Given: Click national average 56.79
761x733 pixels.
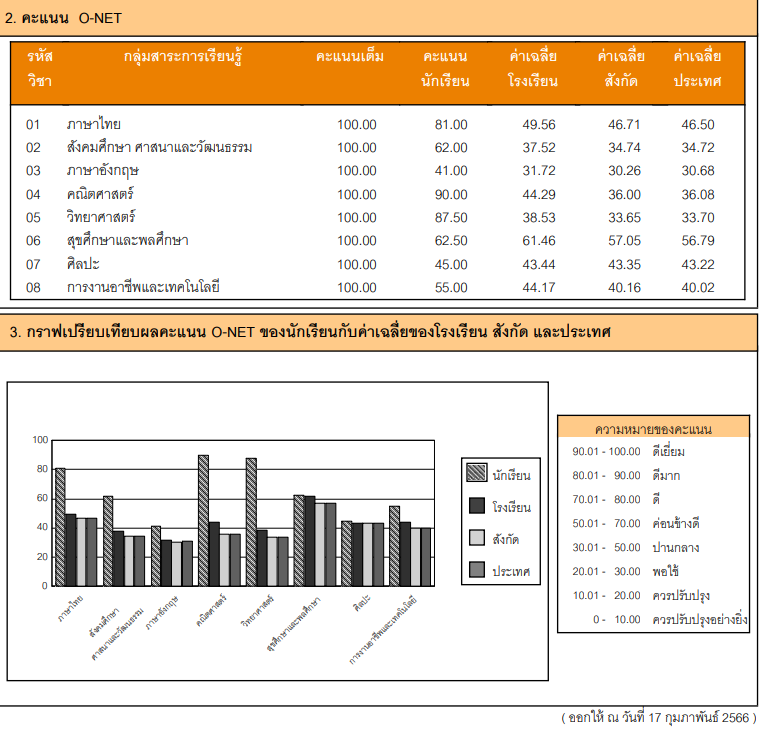Looking at the screenshot, I should pos(698,241).
